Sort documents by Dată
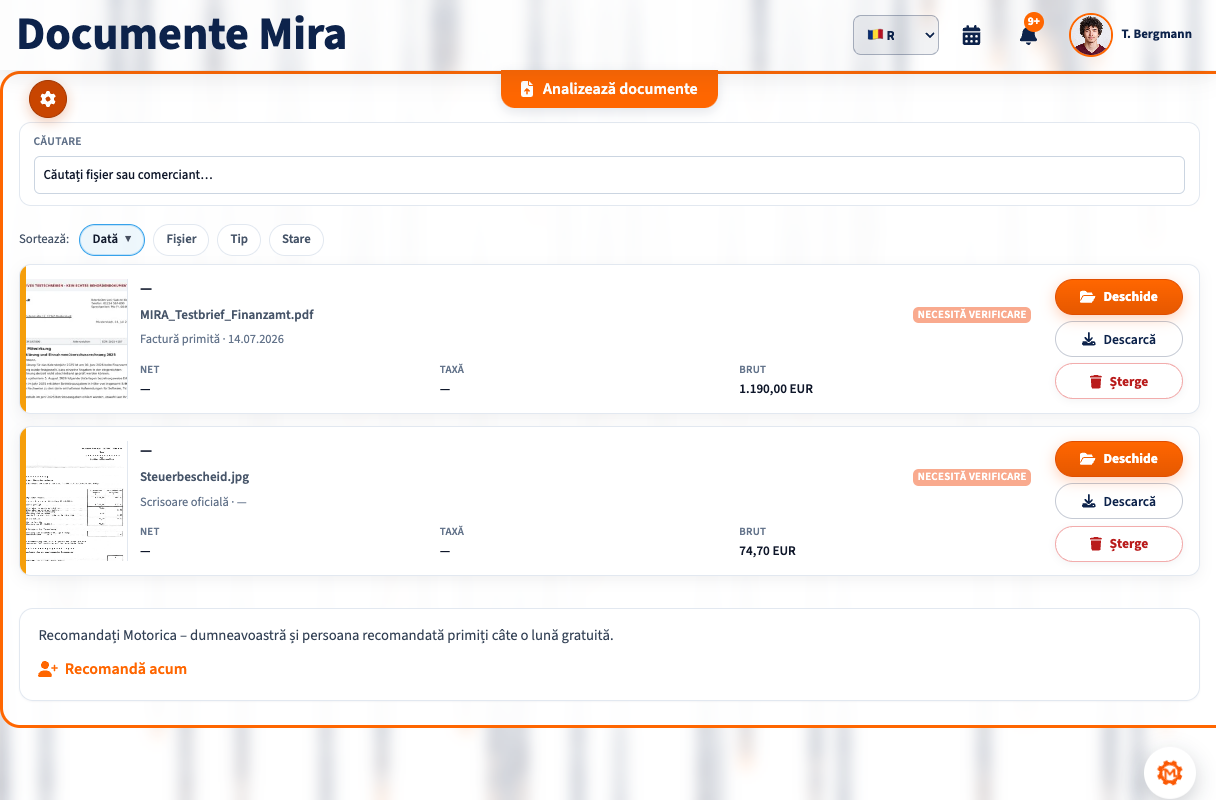Viewport: 1216px width, 800px height. (112, 239)
